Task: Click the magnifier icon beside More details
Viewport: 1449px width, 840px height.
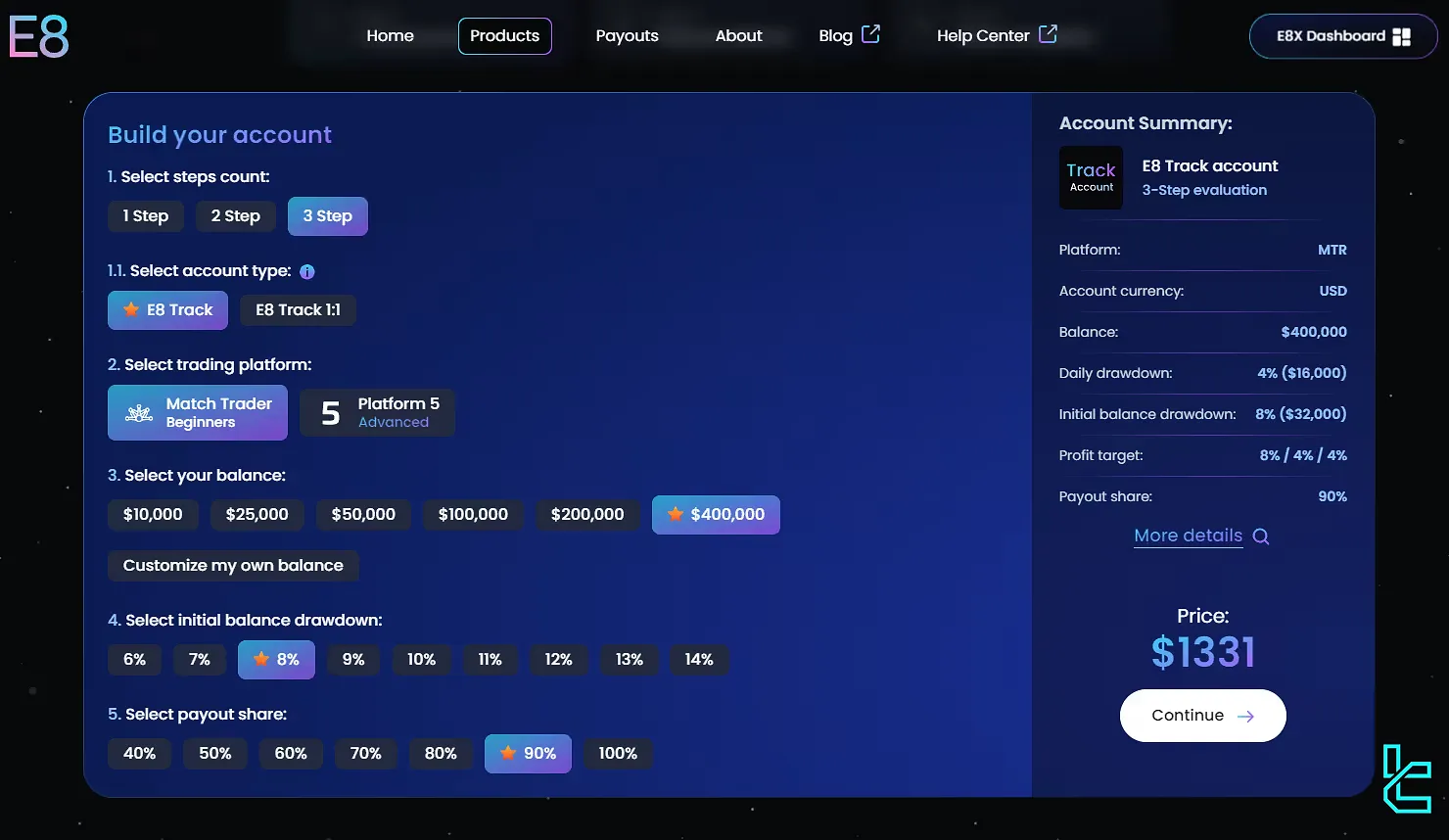Action: coord(1261,537)
